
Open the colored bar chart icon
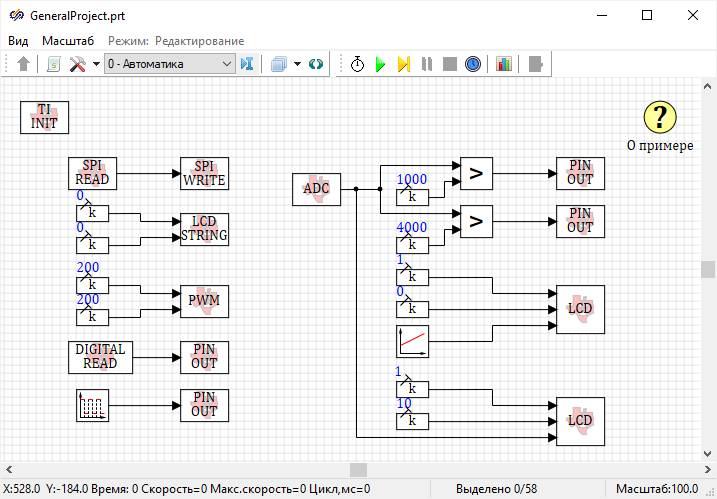click(x=503, y=64)
